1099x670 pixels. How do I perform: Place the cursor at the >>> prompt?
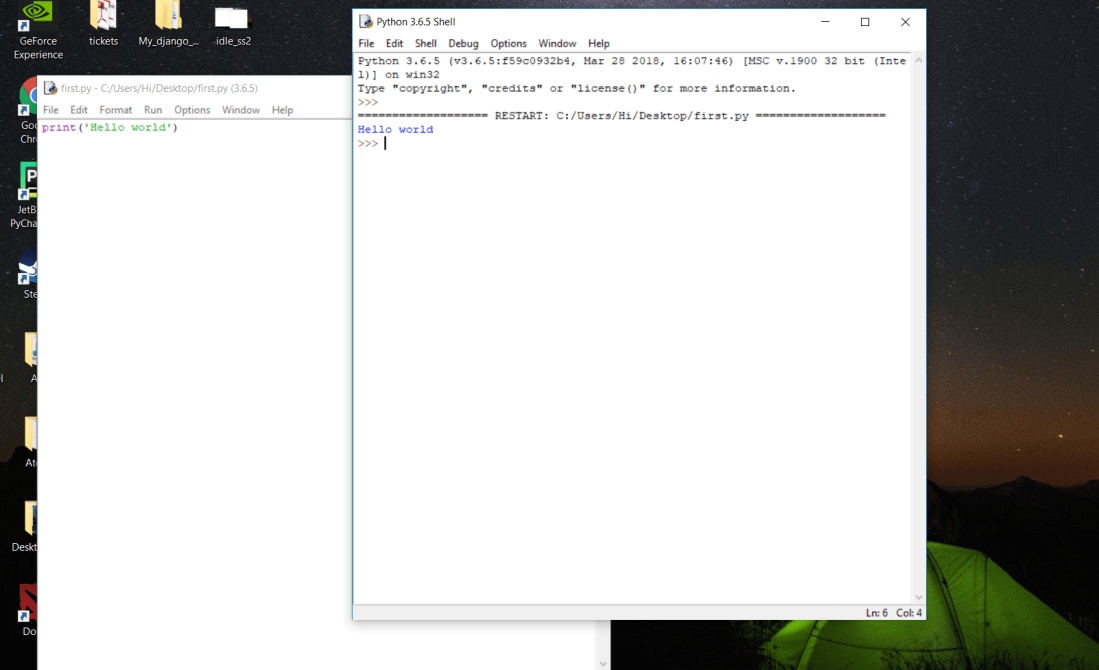383,142
